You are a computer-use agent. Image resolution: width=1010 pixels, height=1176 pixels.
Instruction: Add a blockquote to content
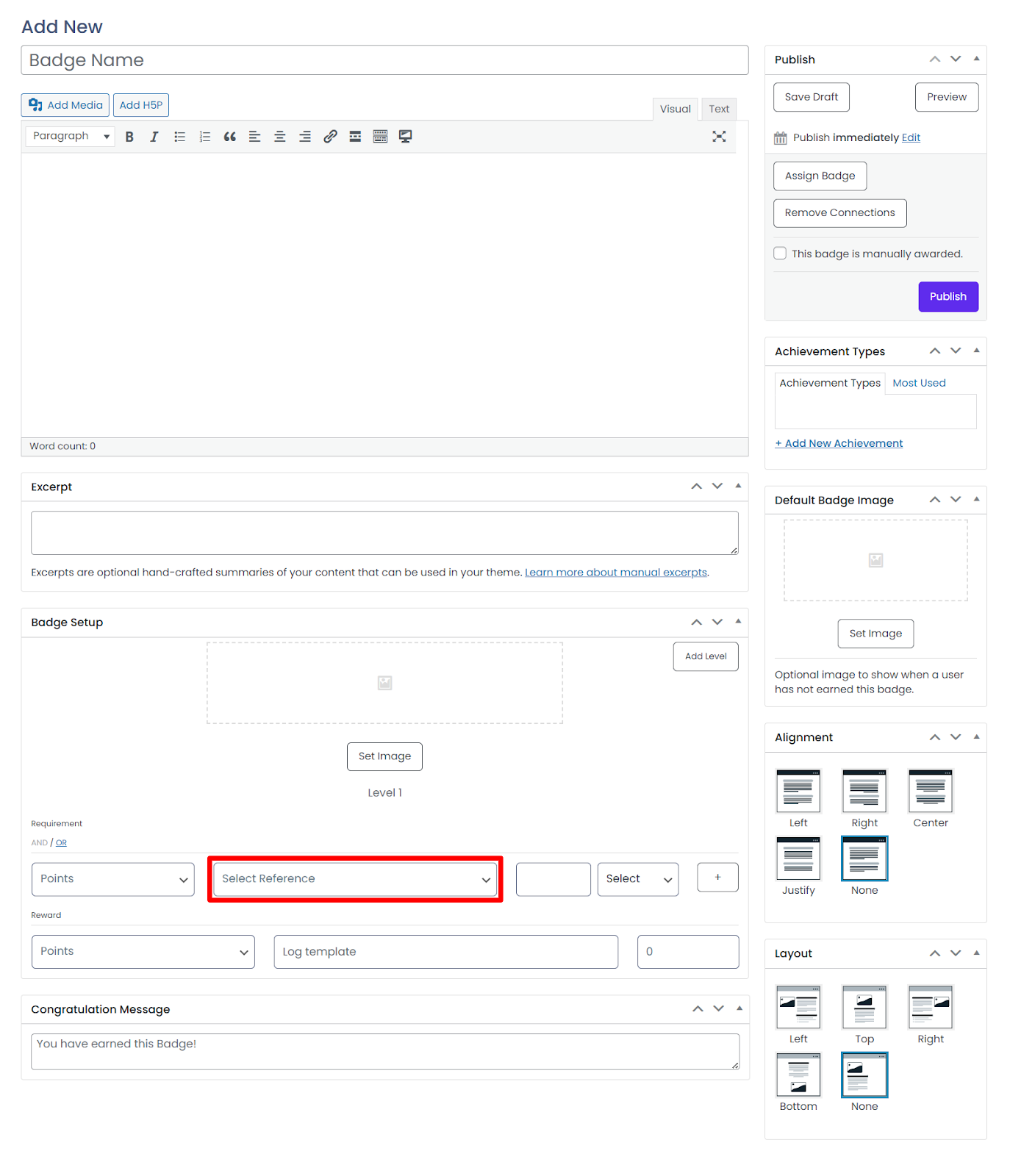point(229,137)
